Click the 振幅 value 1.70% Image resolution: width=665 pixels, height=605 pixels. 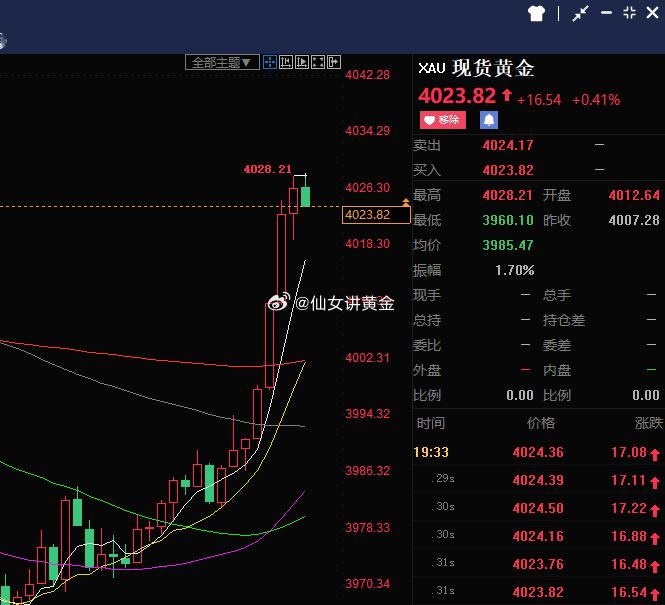[514, 270]
